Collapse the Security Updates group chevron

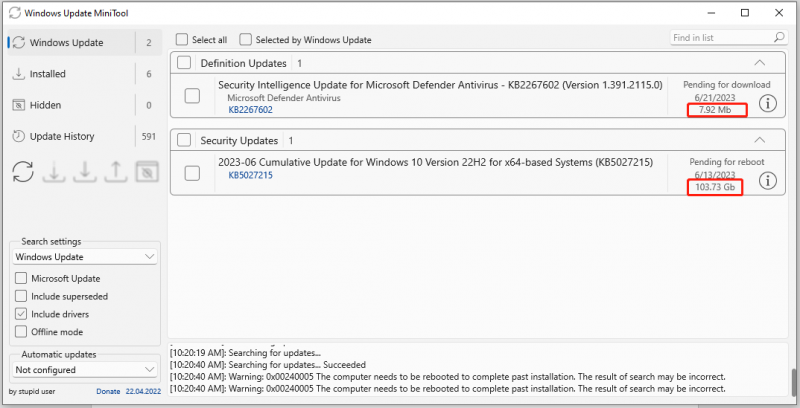pyautogui.click(x=760, y=140)
